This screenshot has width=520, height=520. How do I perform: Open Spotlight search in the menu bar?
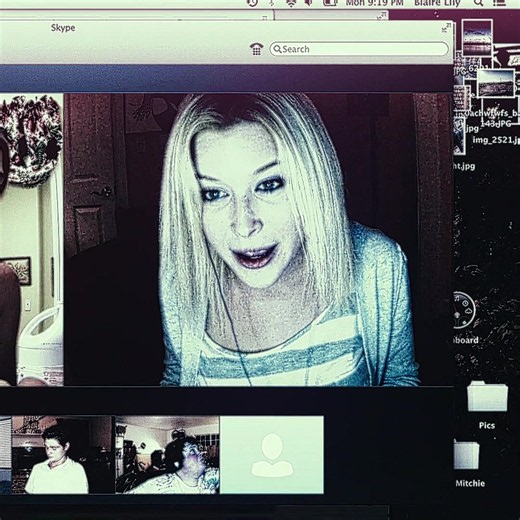tap(478, 3)
